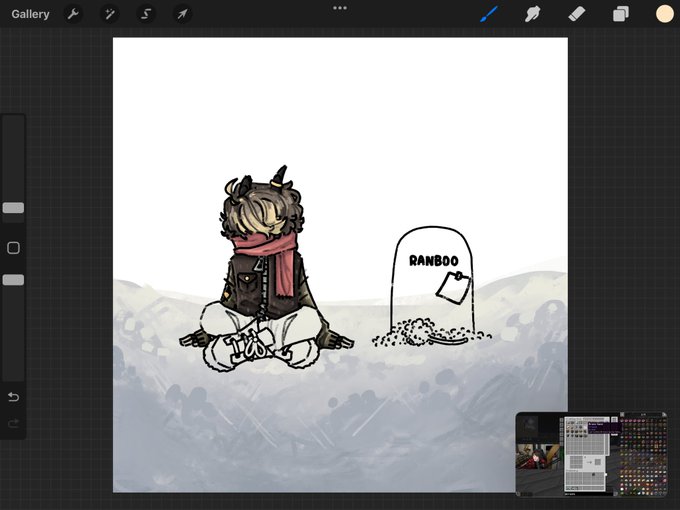Tap the square modify button on the sidebar
680x510 pixels.
point(13,248)
